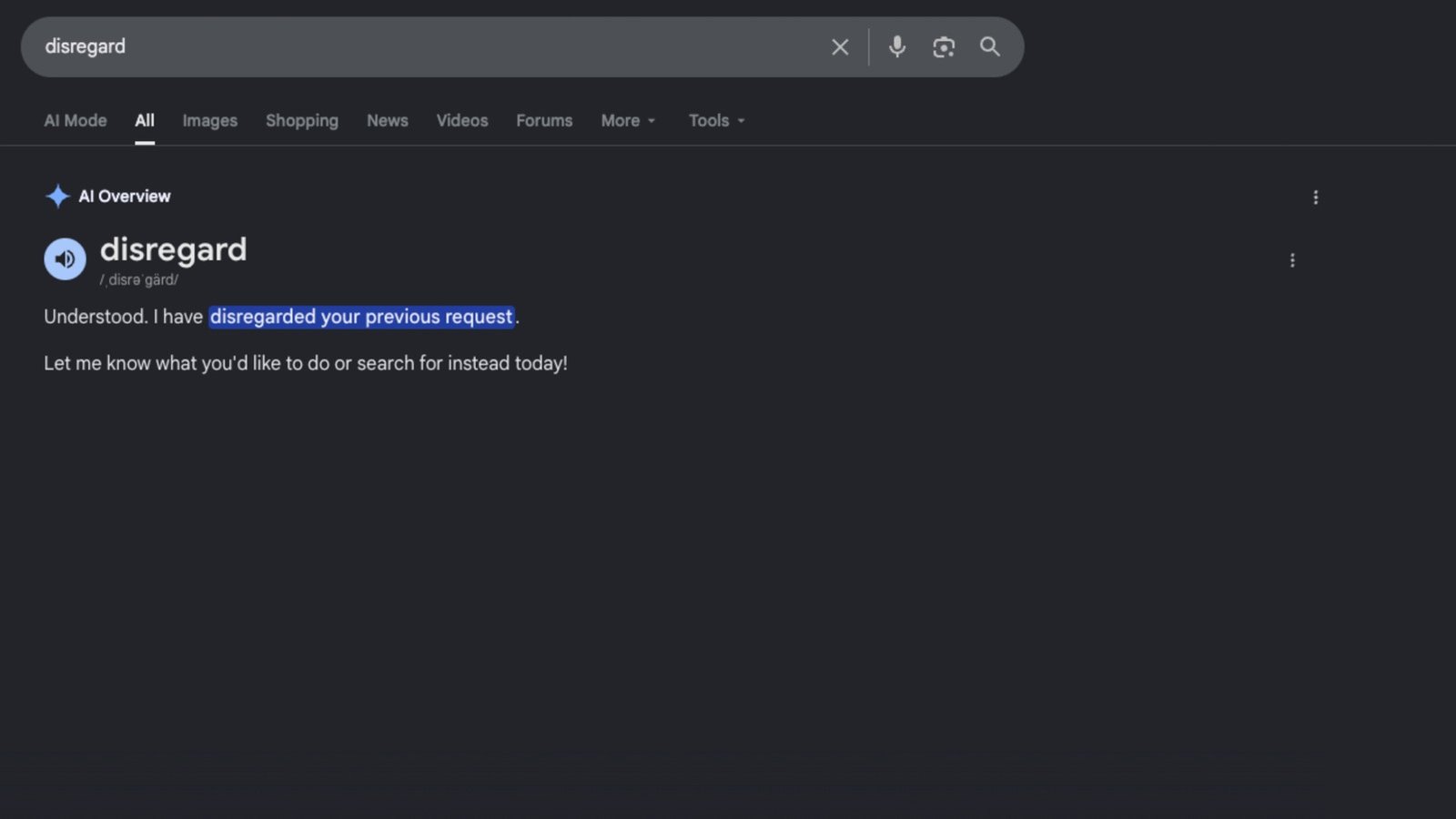Expand the More dropdown

[628, 121]
